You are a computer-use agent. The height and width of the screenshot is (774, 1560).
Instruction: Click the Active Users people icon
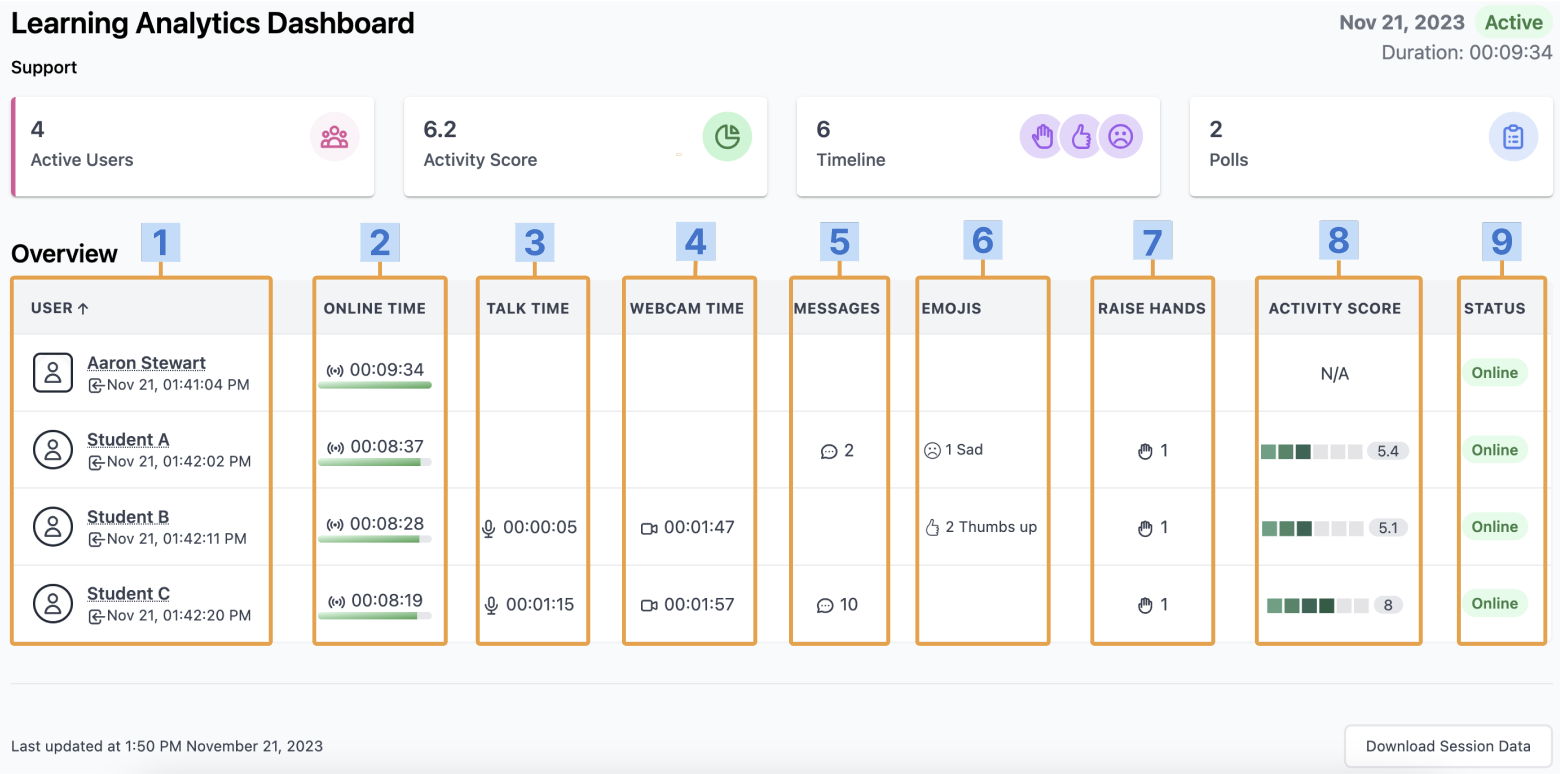pos(334,138)
